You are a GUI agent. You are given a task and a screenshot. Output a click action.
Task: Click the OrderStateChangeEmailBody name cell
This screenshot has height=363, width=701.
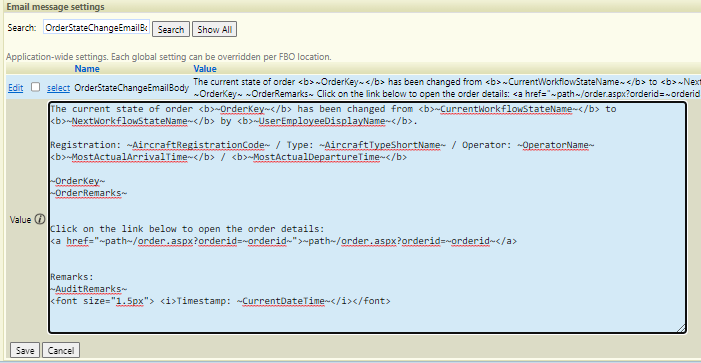pyautogui.click(x=131, y=88)
